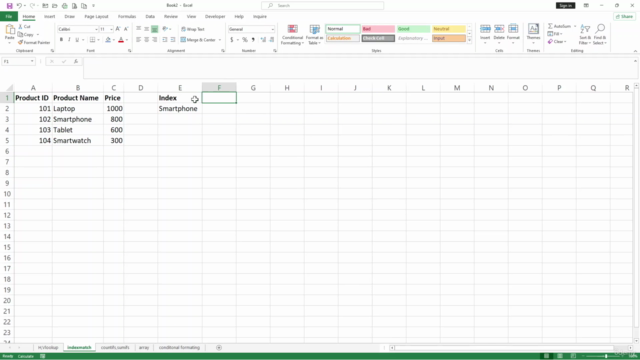
Task: Increase font size
Action: 118,29
